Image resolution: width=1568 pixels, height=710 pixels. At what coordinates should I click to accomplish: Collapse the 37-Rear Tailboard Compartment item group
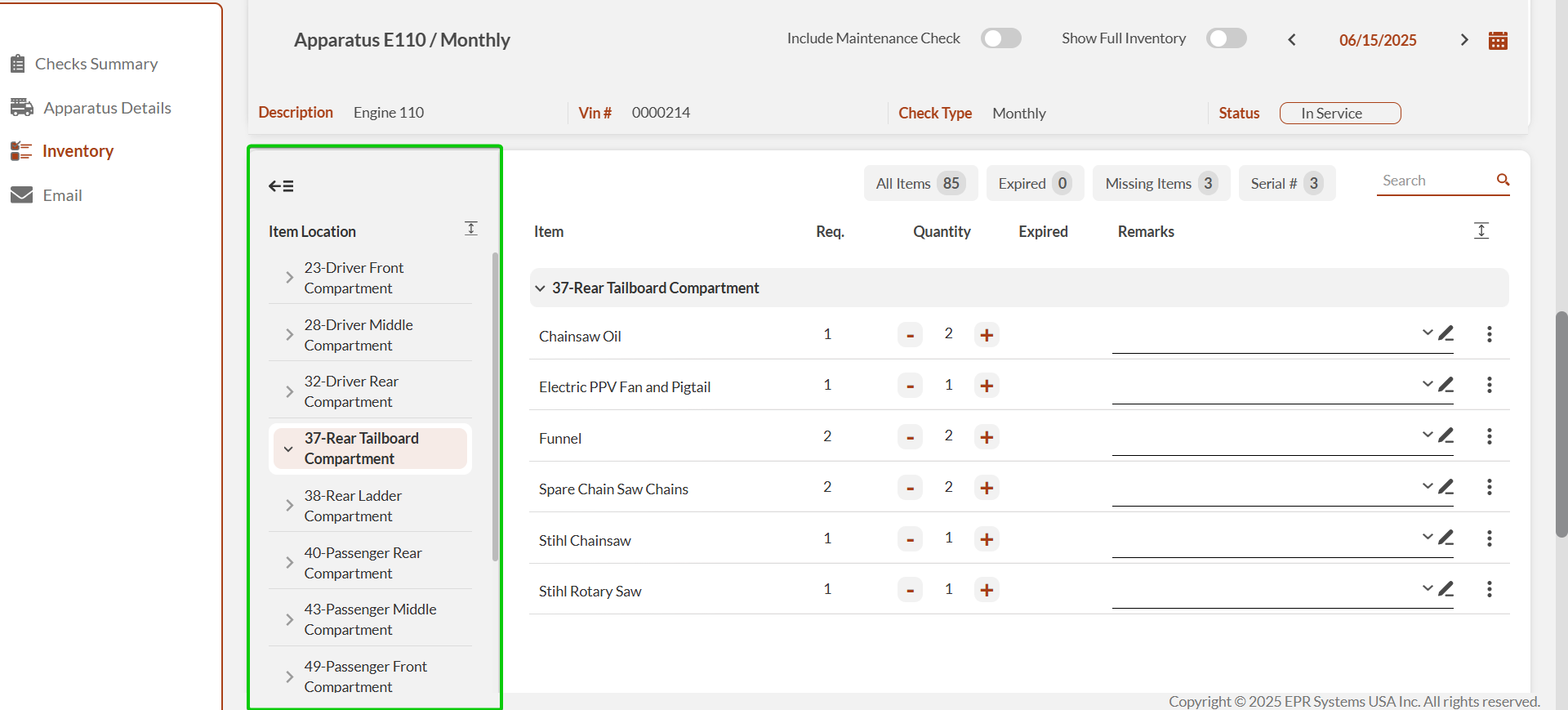coord(540,288)
